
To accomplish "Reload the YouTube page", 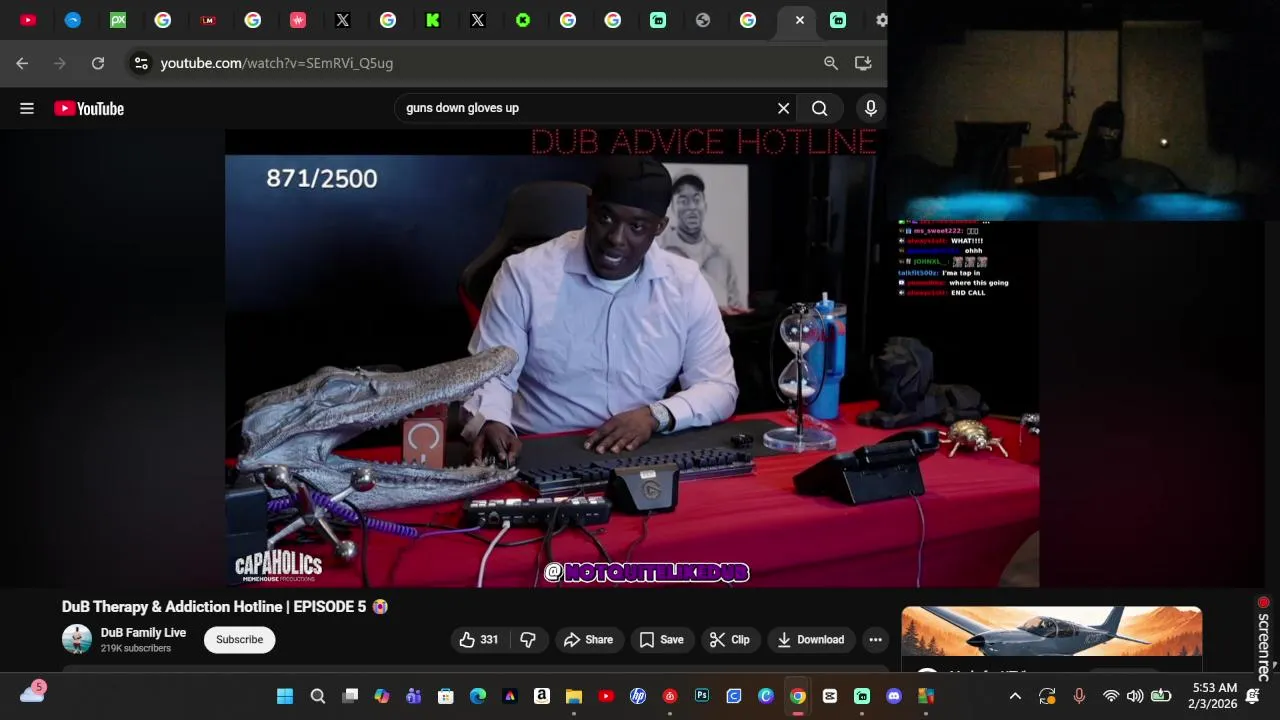I will coord(98,63).
